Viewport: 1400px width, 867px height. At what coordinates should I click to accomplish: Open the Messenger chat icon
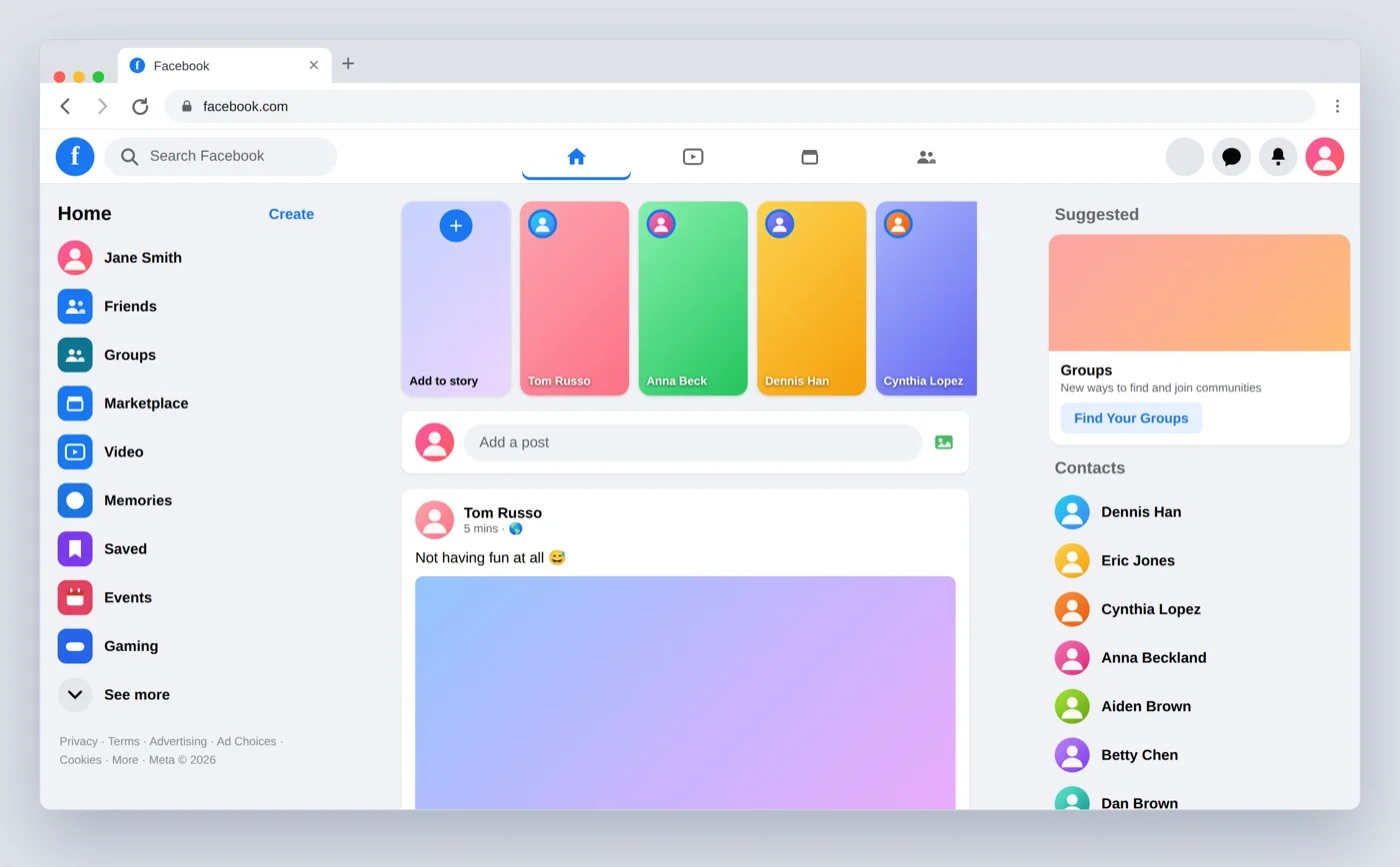coord(1231,157)
